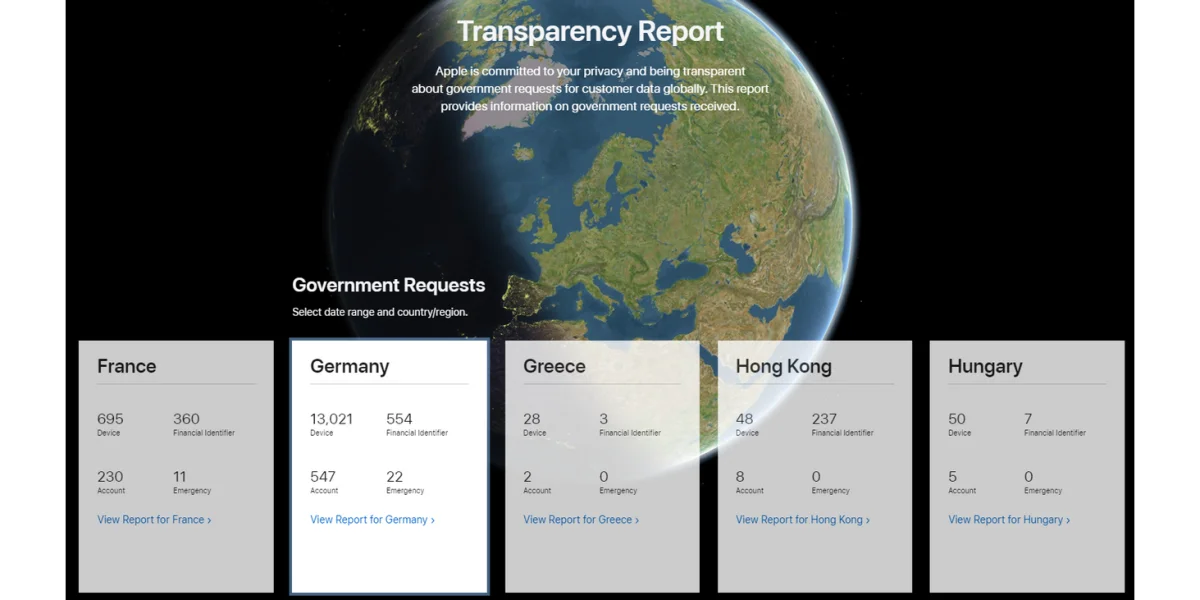
Task: Click Greece's 3 Financial Identifier count
Action: [603, 419]
